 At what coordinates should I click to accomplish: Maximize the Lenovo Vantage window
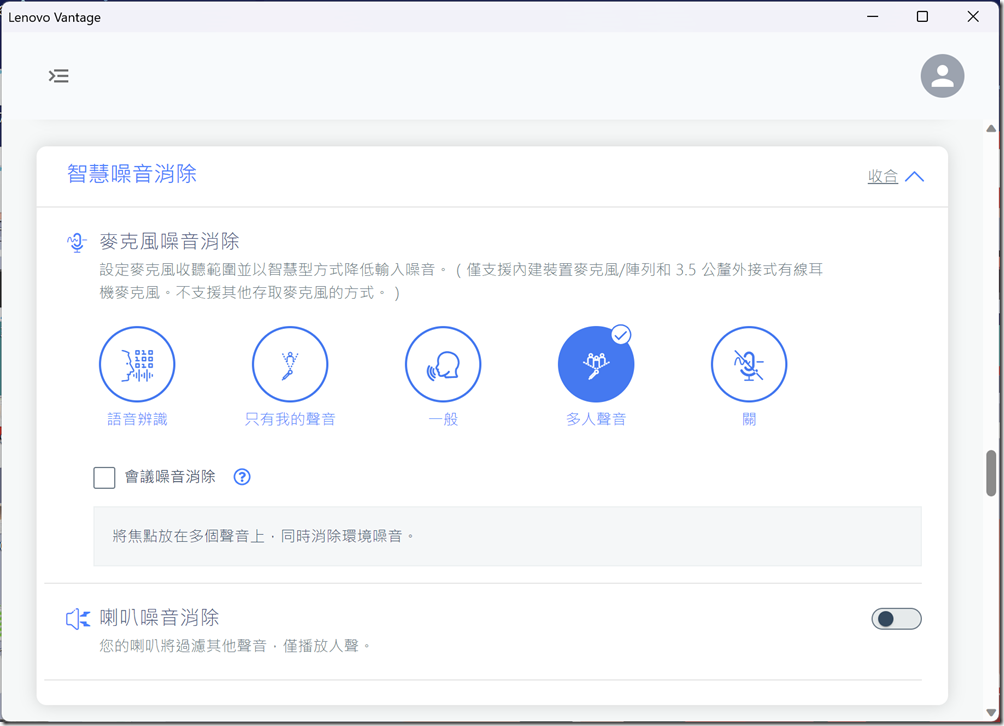point(922,17)
